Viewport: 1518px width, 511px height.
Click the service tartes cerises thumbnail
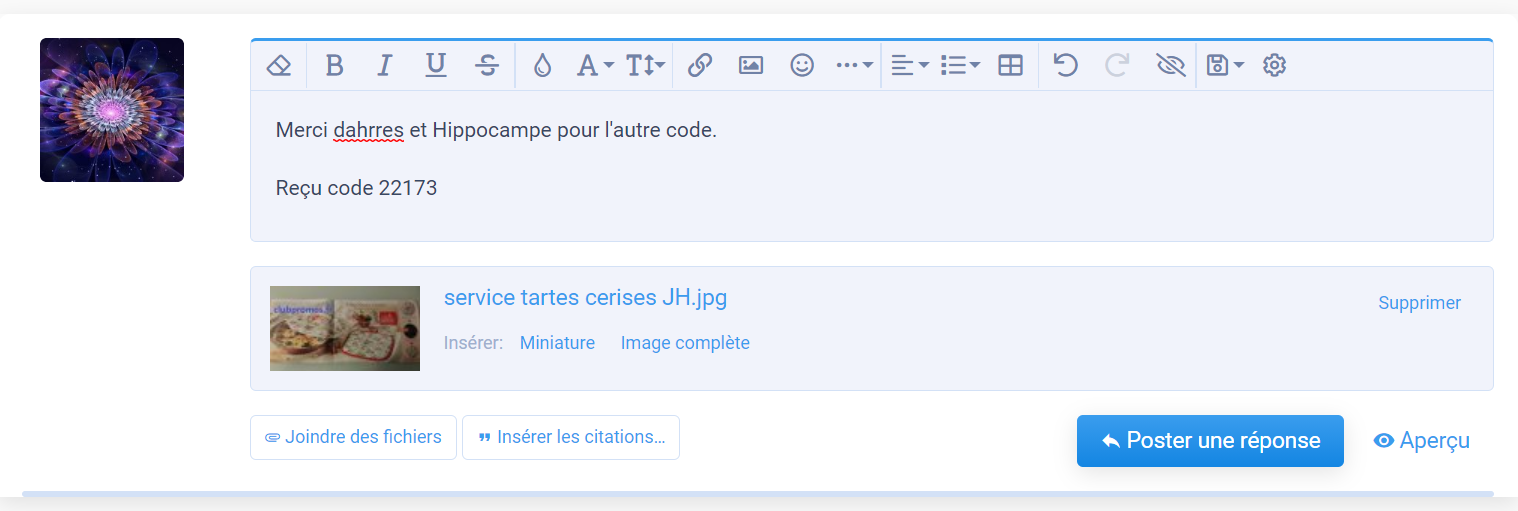point(345,328)
